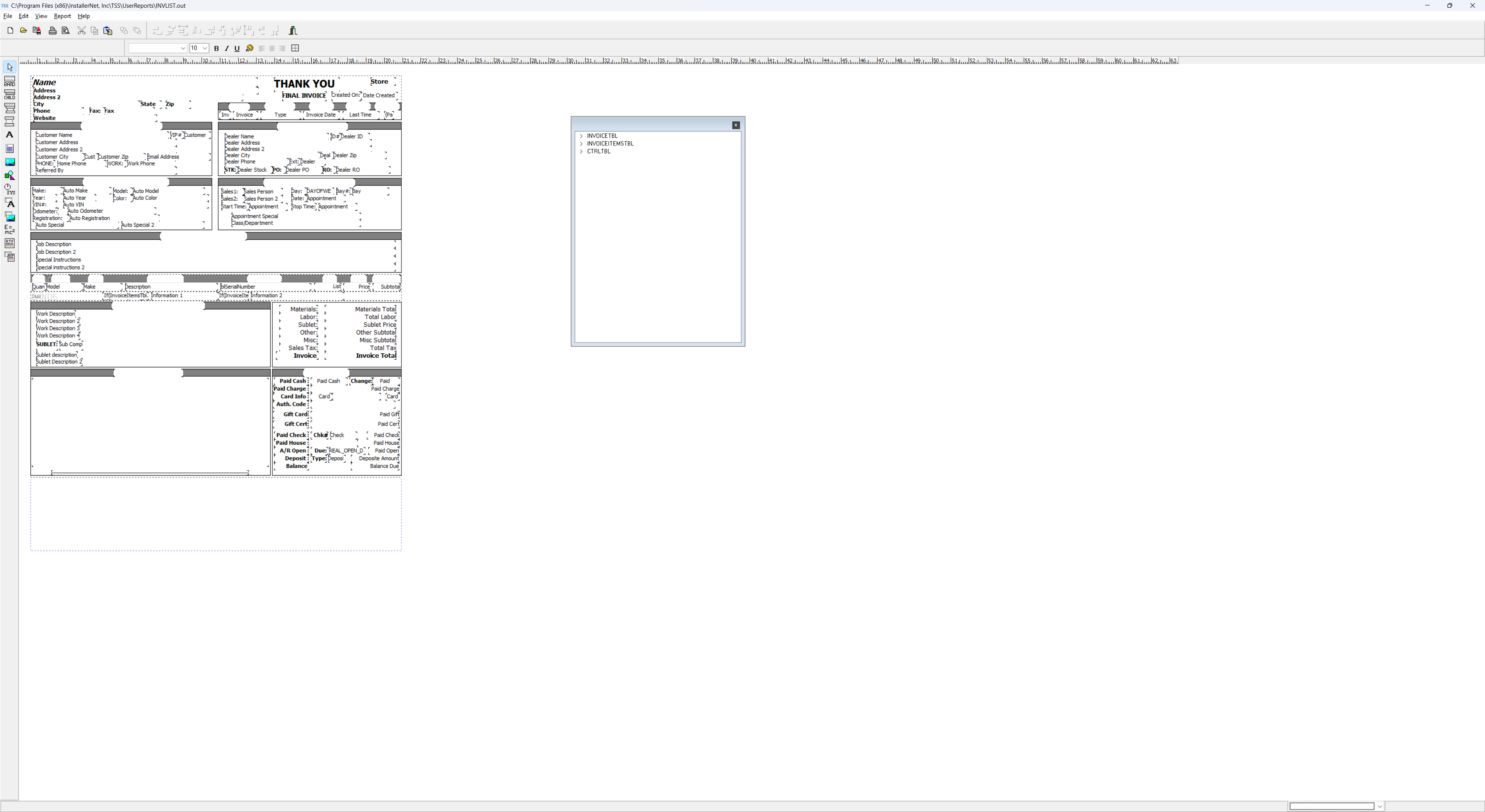Expand the CTRLTBL tree node

(581, 152)
